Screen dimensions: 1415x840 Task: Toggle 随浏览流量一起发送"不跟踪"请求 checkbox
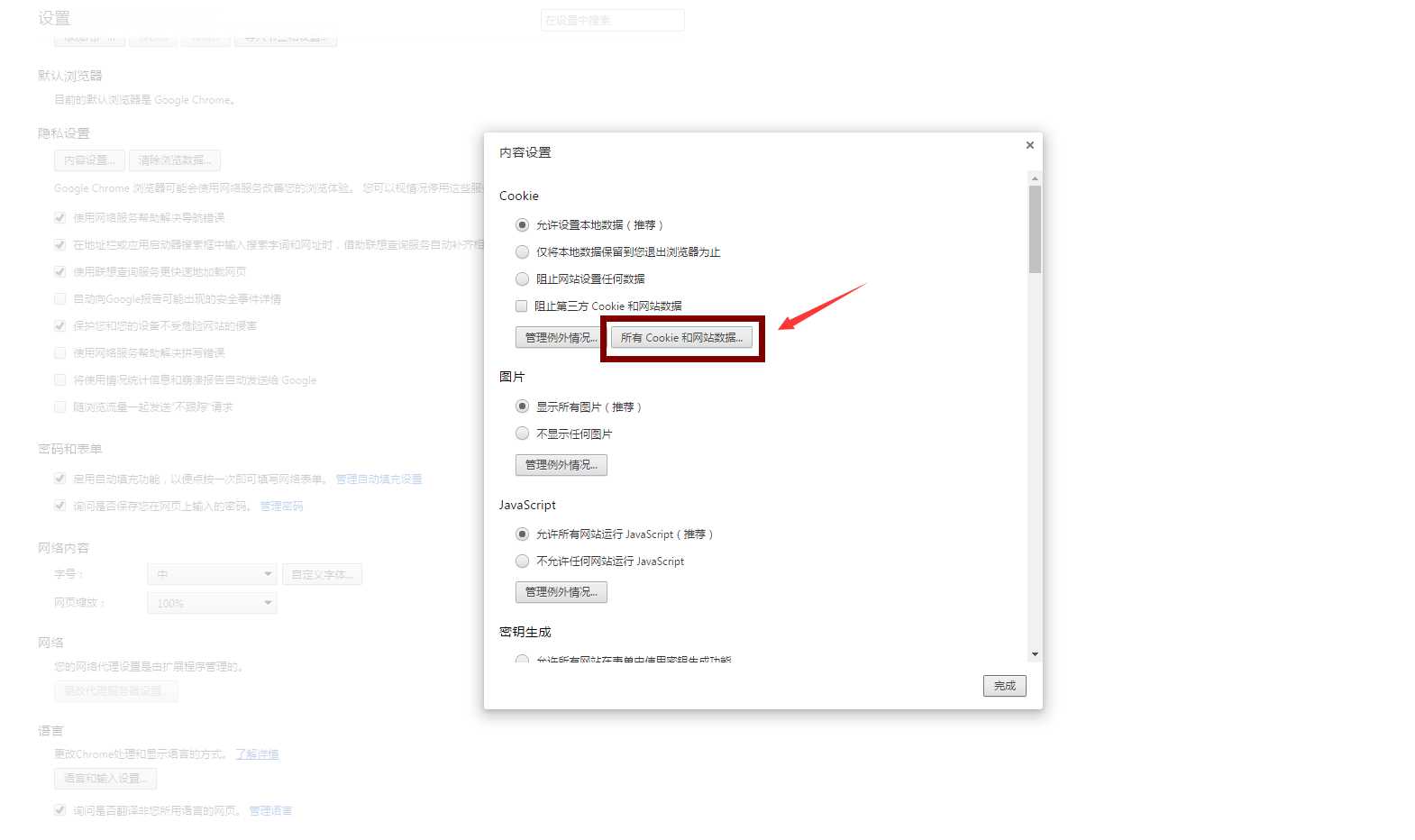[59, 406]
